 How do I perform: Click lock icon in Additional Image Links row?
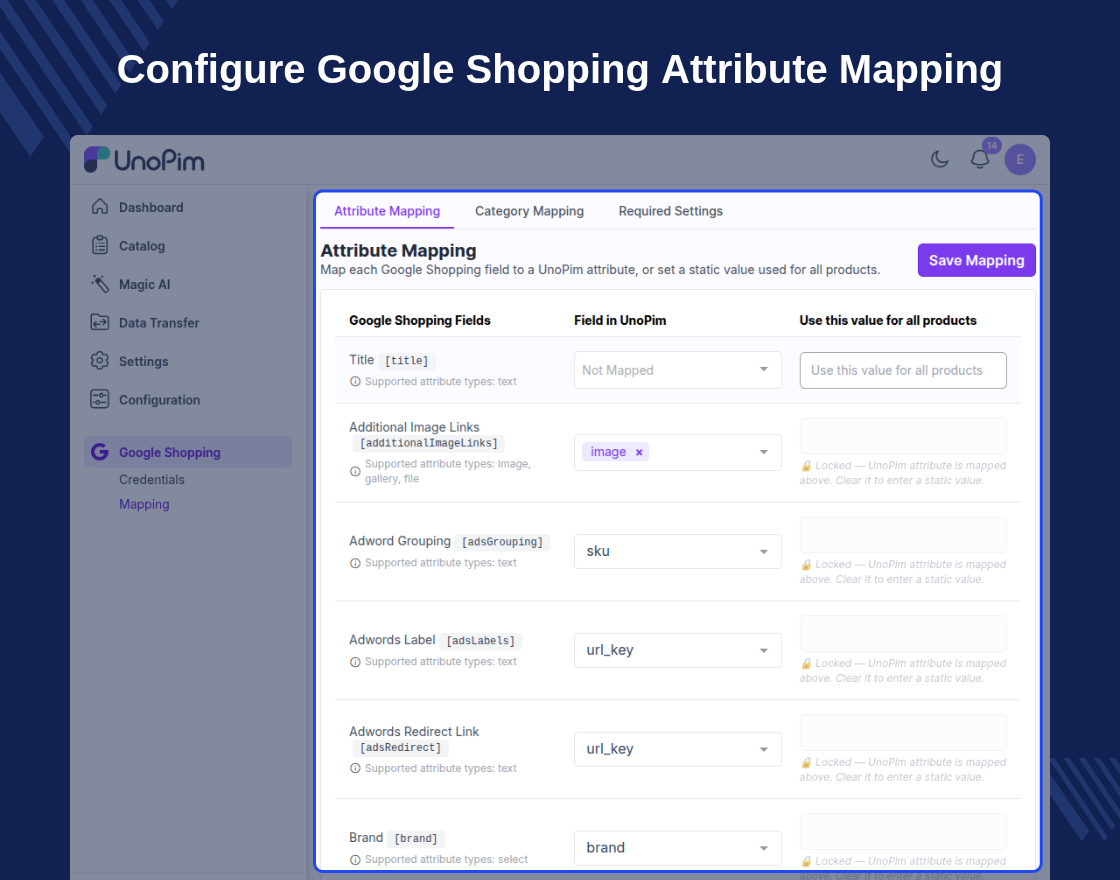(x=806, y=466)
